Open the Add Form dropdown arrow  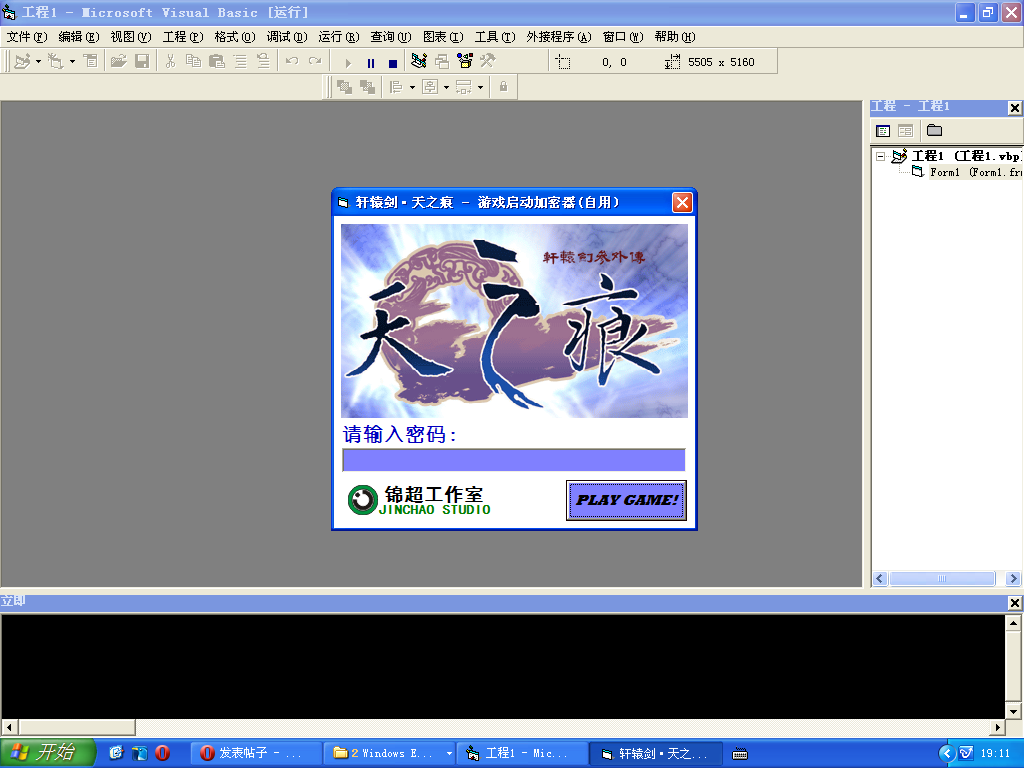[72, 61]
